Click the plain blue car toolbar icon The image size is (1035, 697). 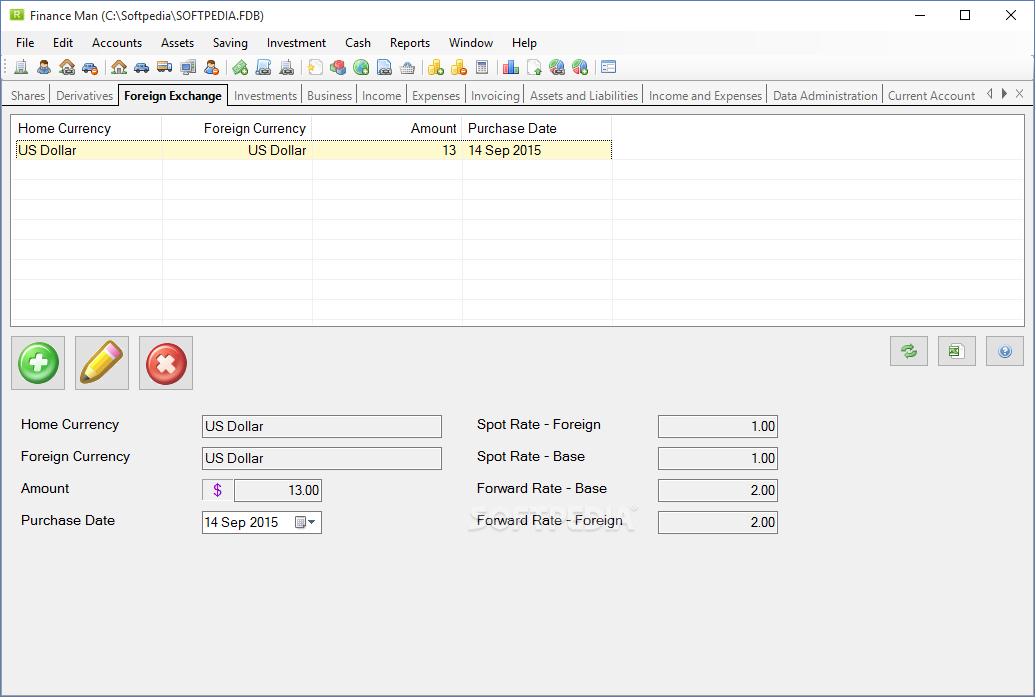[x=141, y=67]
